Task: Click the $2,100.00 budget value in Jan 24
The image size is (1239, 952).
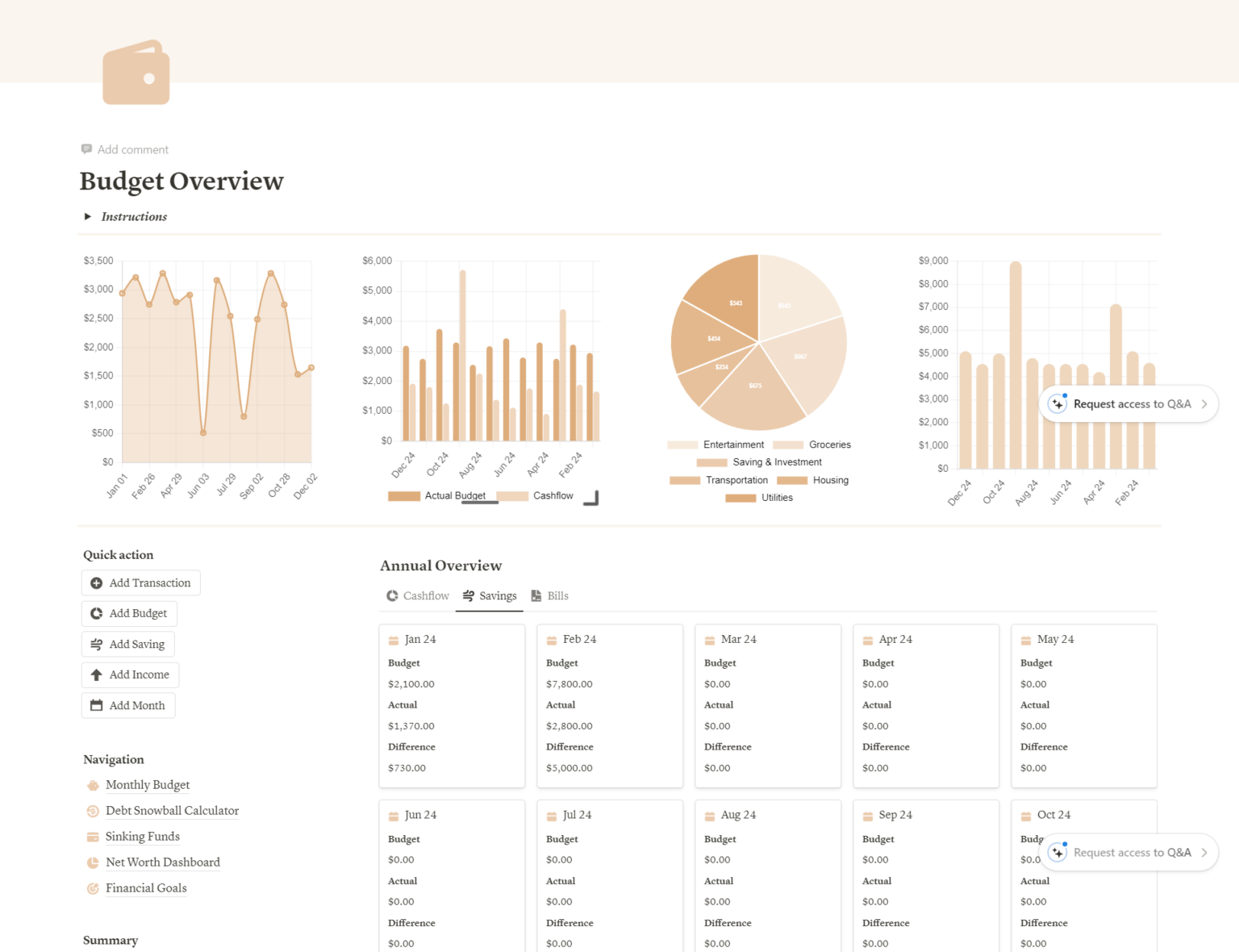Action: click(x=411, y=684)
